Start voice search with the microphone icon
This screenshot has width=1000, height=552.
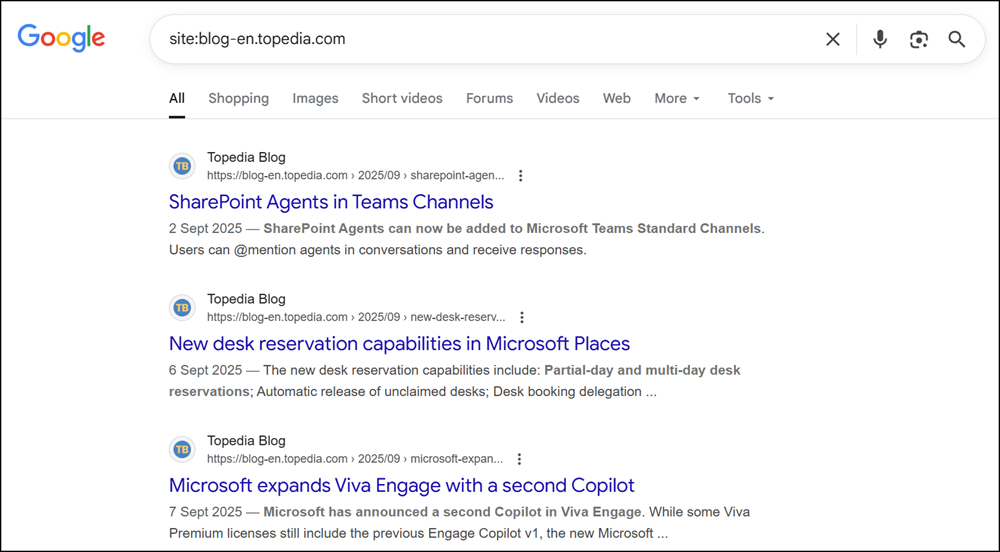[880, 40]
